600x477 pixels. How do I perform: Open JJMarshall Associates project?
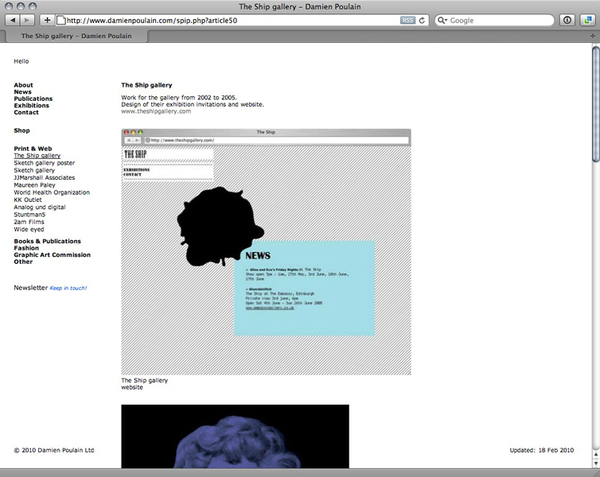pos(44,177)
